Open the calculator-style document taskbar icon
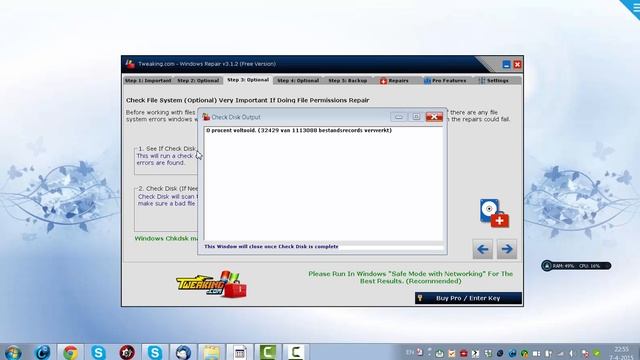 point(240,352)
